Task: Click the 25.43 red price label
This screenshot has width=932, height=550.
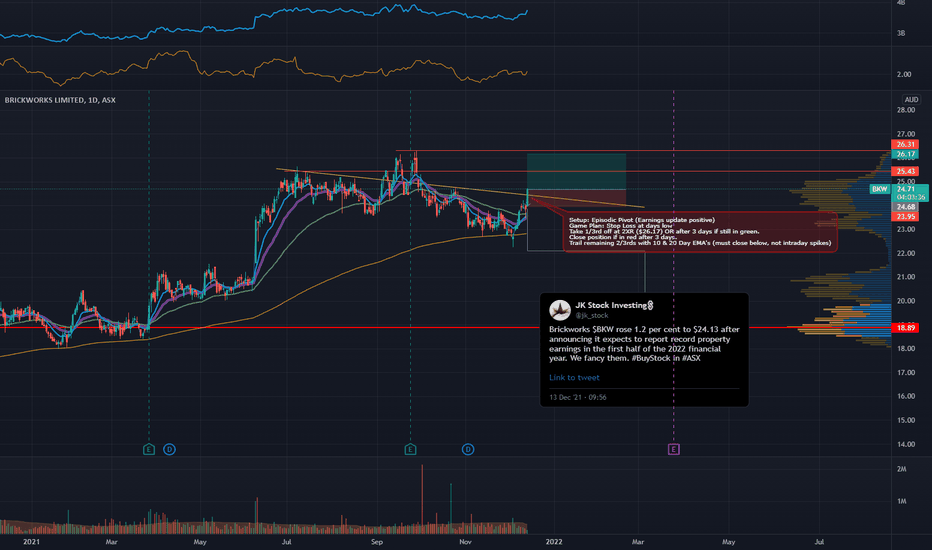Action: click(x=905, y=171)
